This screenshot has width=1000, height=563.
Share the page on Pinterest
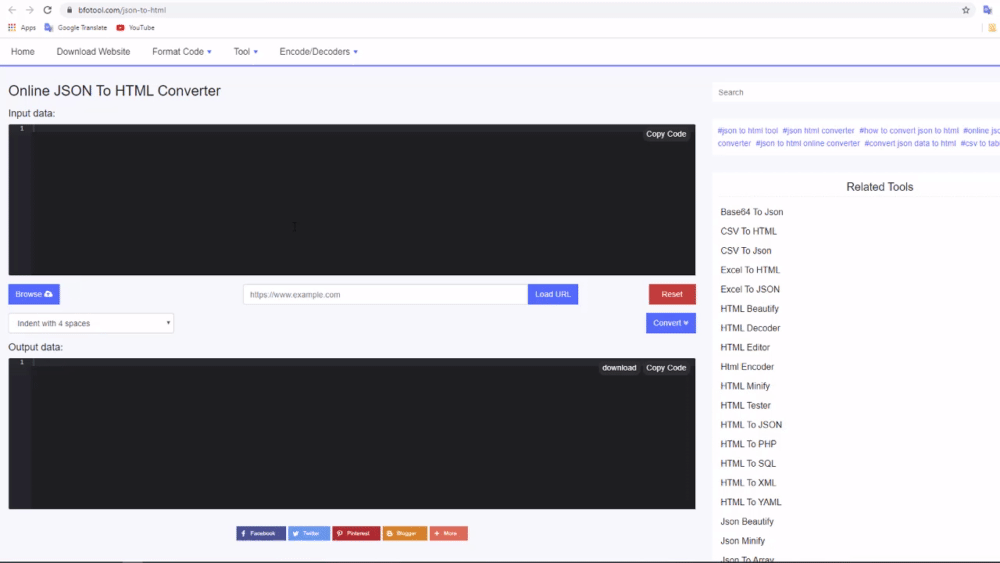point(356,534)
